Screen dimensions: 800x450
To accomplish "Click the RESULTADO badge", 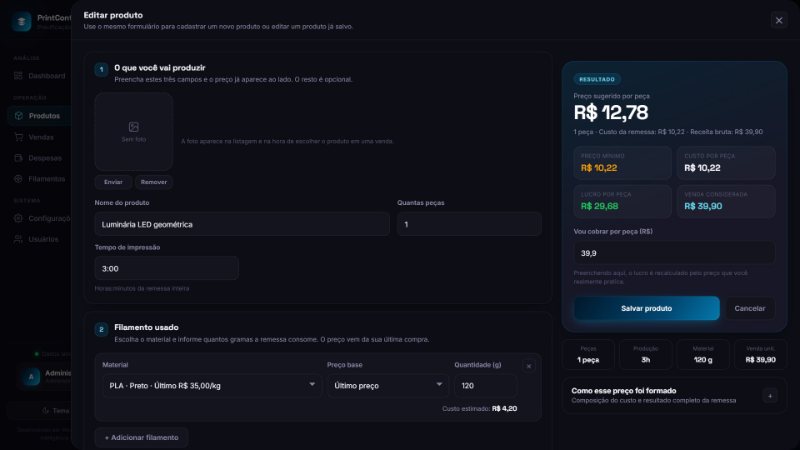I will 597,80.
